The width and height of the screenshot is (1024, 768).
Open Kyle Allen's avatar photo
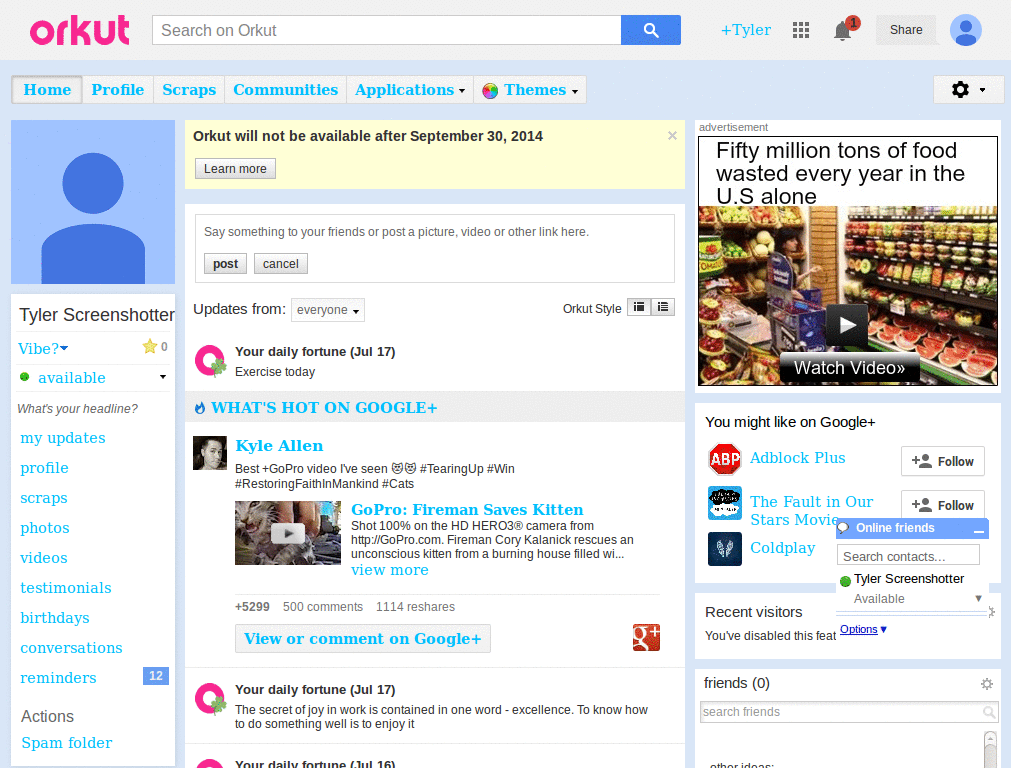pyautogui.click(x=210, y=453)
